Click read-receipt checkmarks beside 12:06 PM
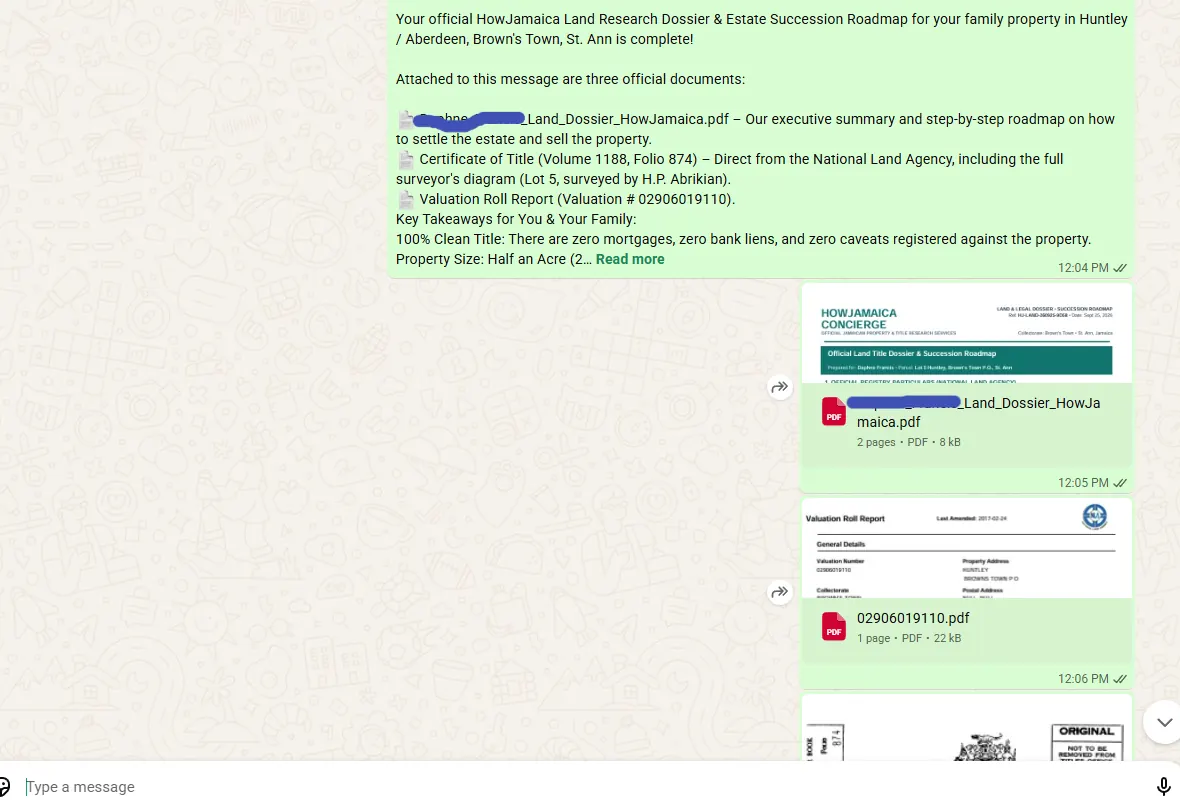Viewport: 1180px width, 800px height. point(1121,679)
